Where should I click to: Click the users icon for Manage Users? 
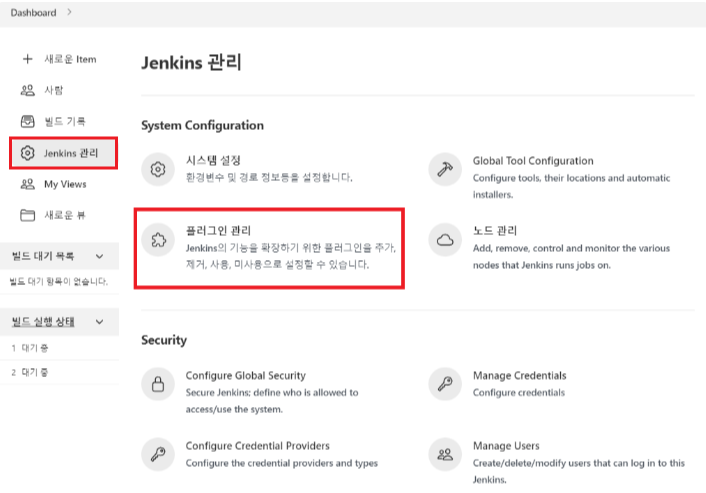tap(445, 454)
